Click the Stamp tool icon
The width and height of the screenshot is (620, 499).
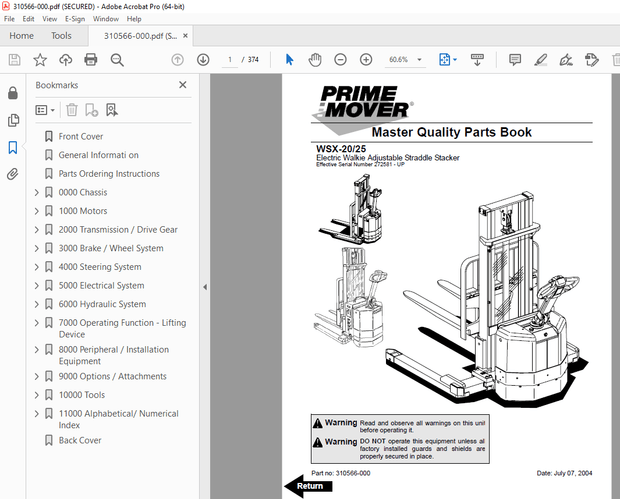(x=592, y=60)
